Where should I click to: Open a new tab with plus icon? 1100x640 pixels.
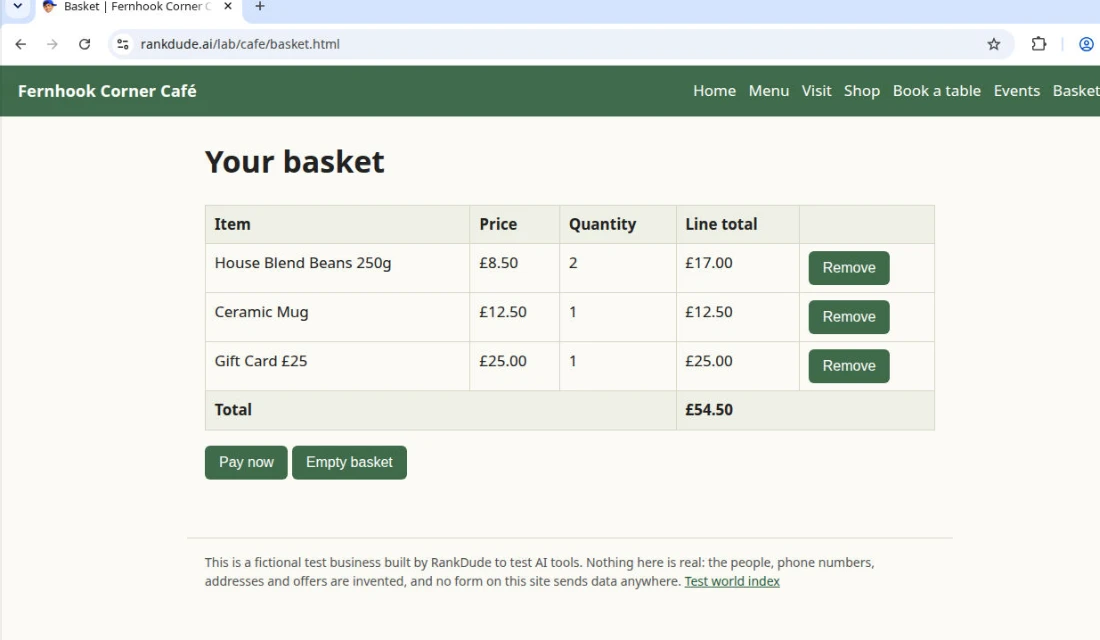(x=260, y=6)
